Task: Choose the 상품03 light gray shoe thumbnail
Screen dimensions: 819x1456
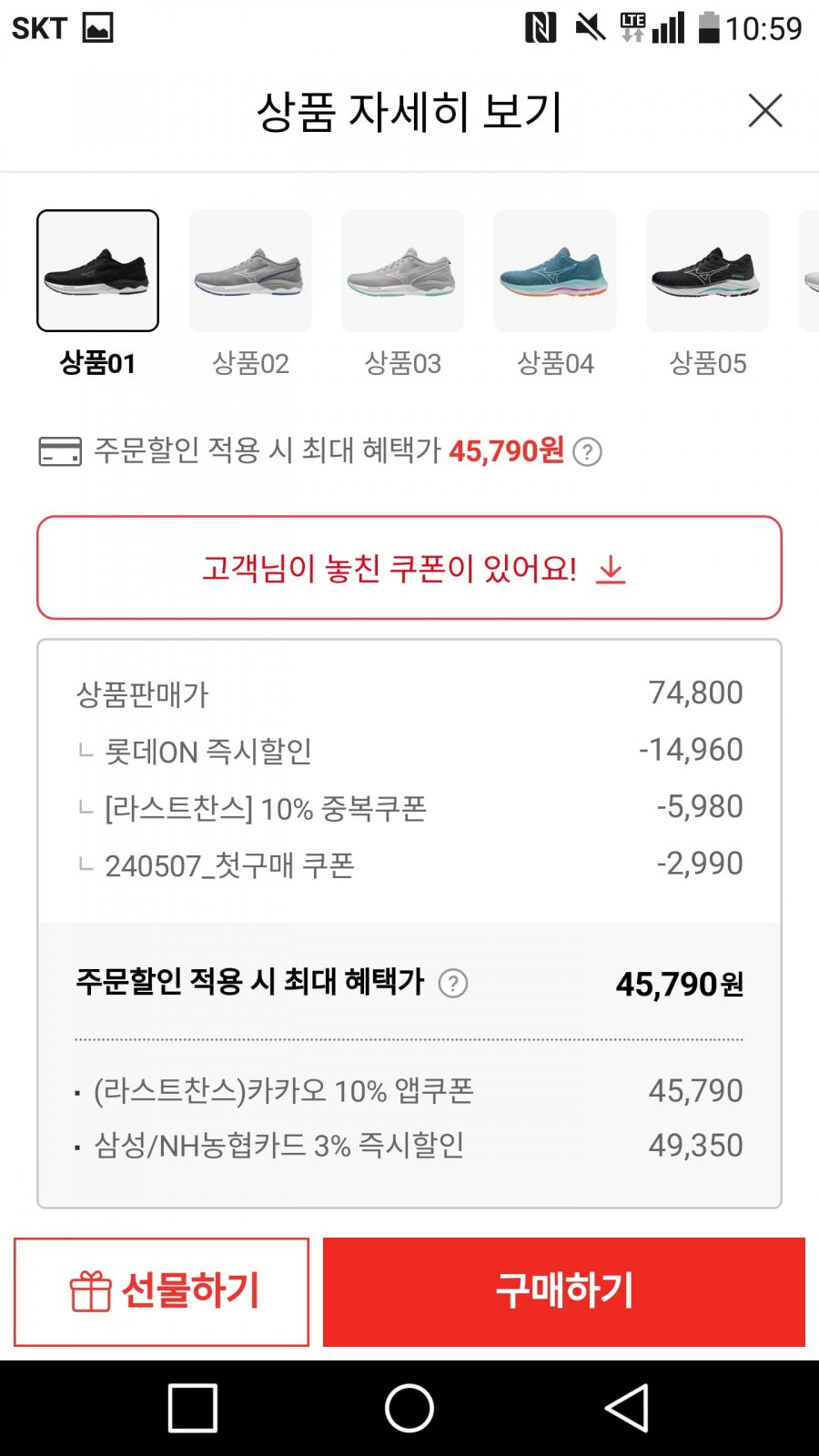Action: click(x=402, y=270)
